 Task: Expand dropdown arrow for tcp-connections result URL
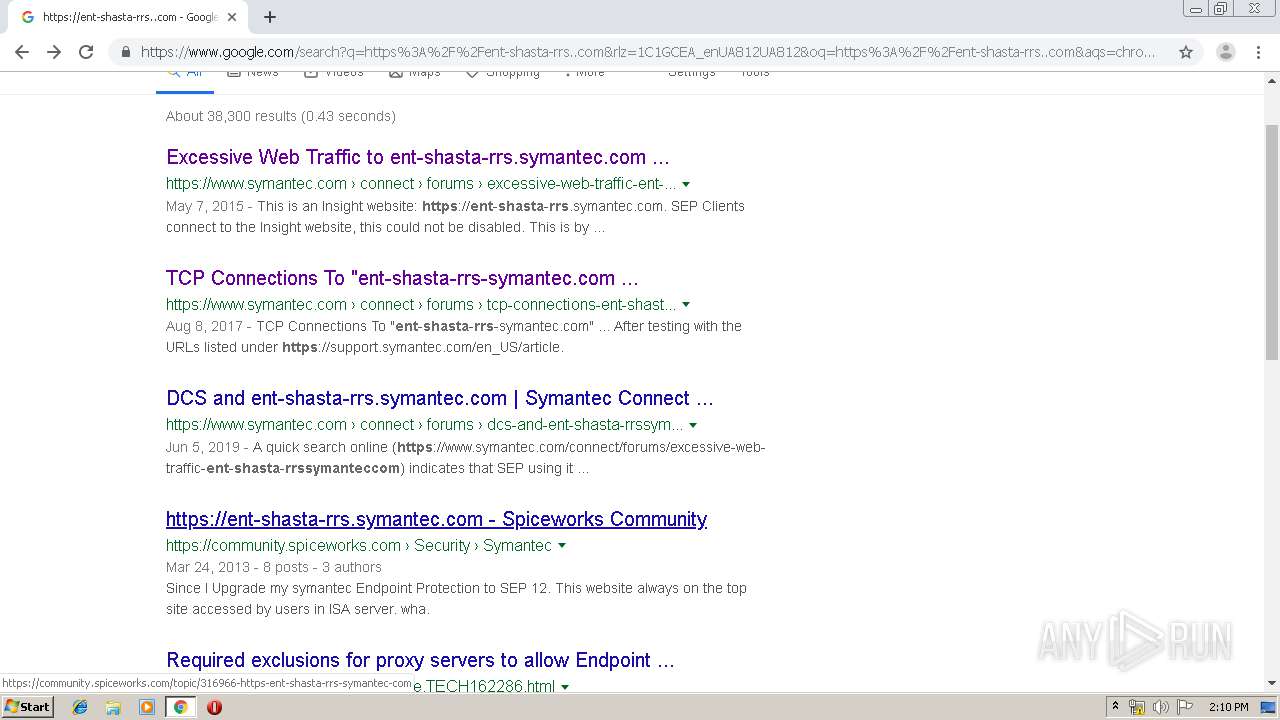tap(686, 305)
